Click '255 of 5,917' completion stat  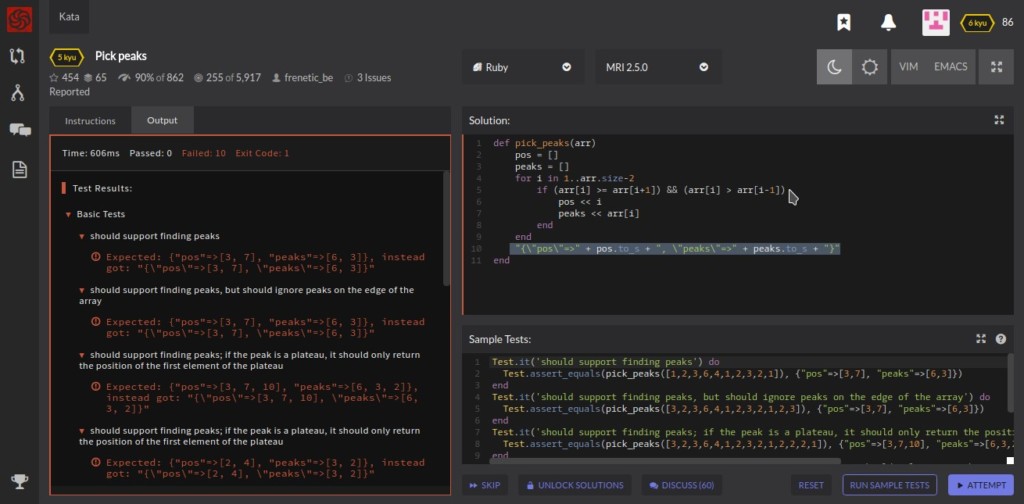point(227,78)
